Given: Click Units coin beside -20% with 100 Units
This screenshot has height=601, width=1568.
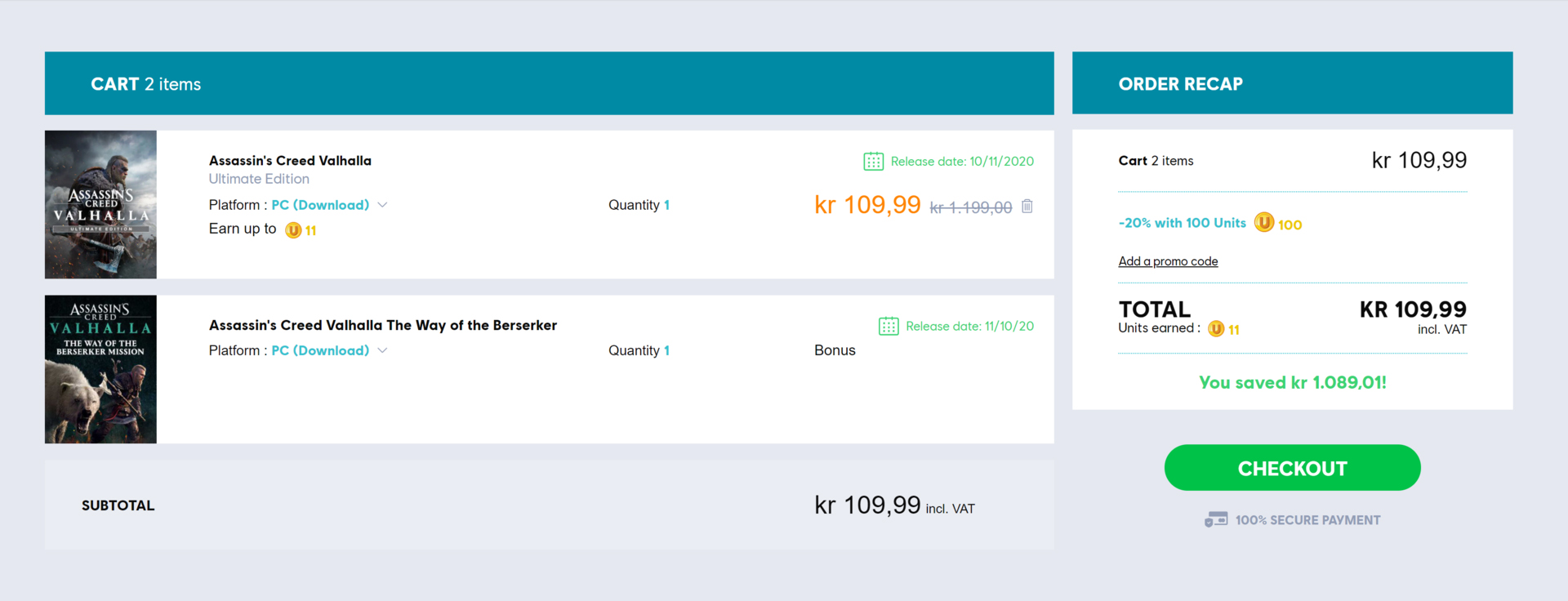Looking at the screenshot, I should pos(1263,222).
